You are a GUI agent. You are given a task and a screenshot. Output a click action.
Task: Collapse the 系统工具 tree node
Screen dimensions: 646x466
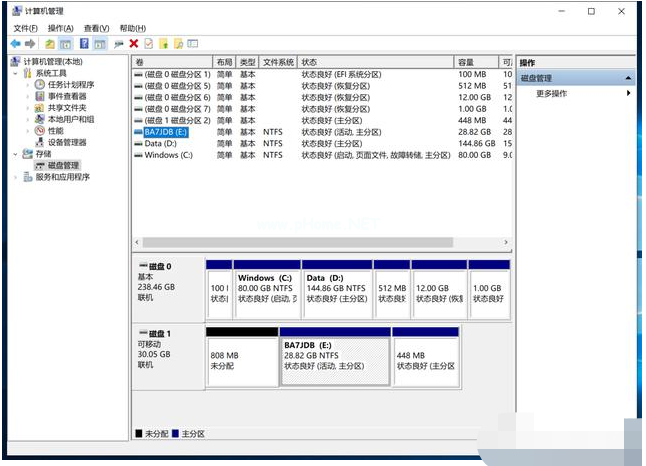point(15,74)
